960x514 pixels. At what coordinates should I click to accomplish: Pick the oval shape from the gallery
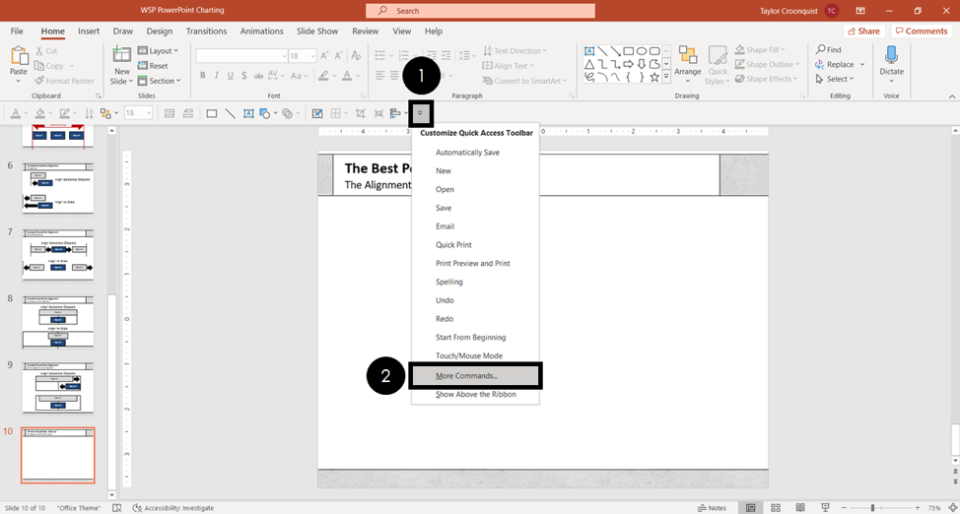tap(642, 51)
